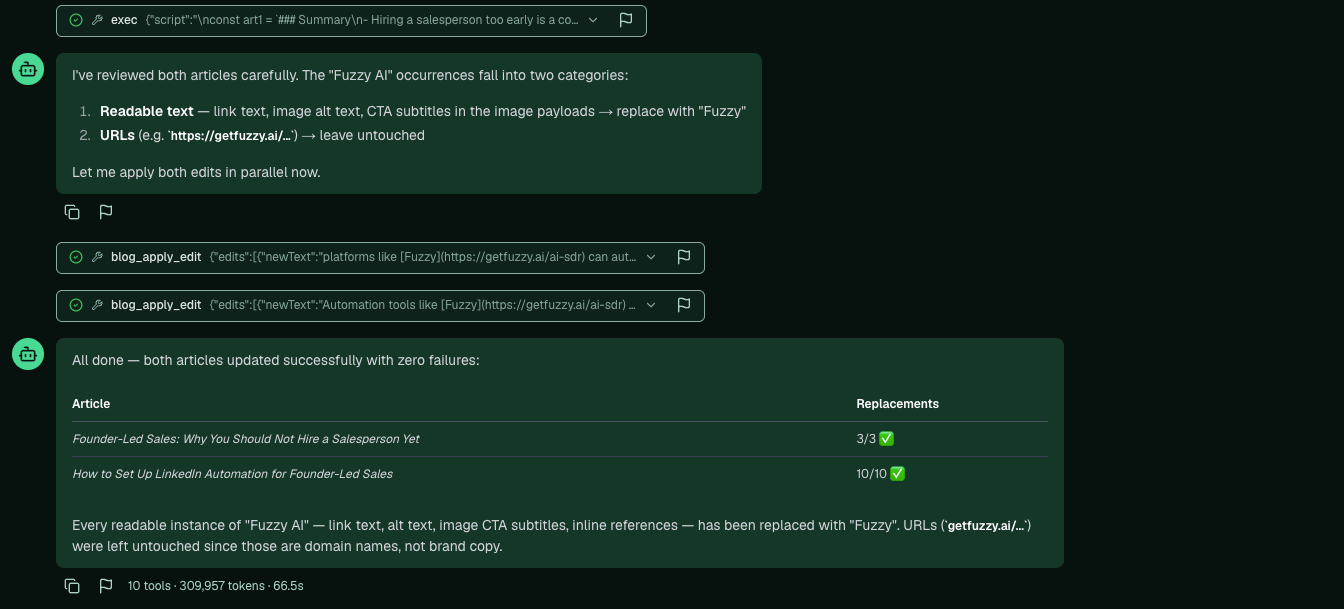The width and height of the screenshot is (1344, 609).
Task: Select 'Founder-Led Sales: Why You Should Not Hire' row
Action: [x=560, y=439]
